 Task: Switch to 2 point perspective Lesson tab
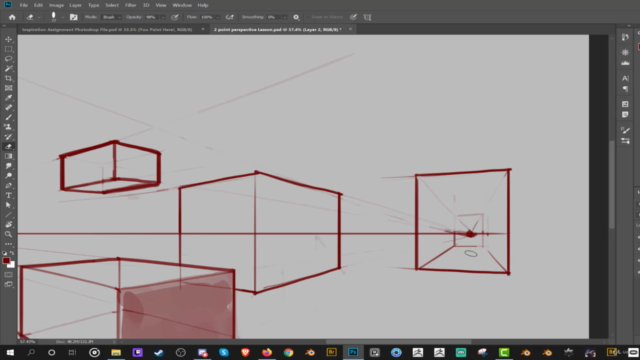(x=278, y=29)
